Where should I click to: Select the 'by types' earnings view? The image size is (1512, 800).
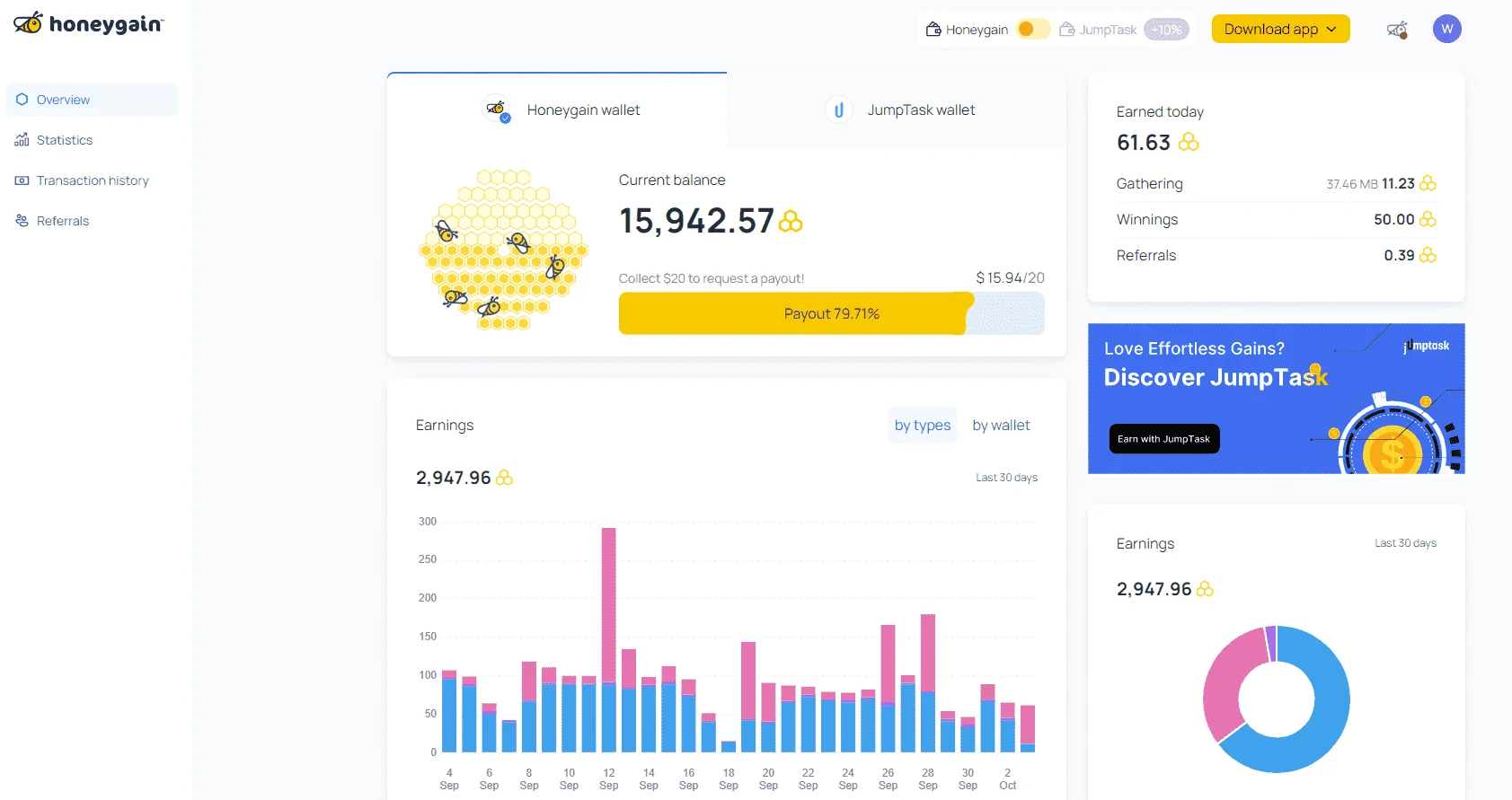click(923, 425)
